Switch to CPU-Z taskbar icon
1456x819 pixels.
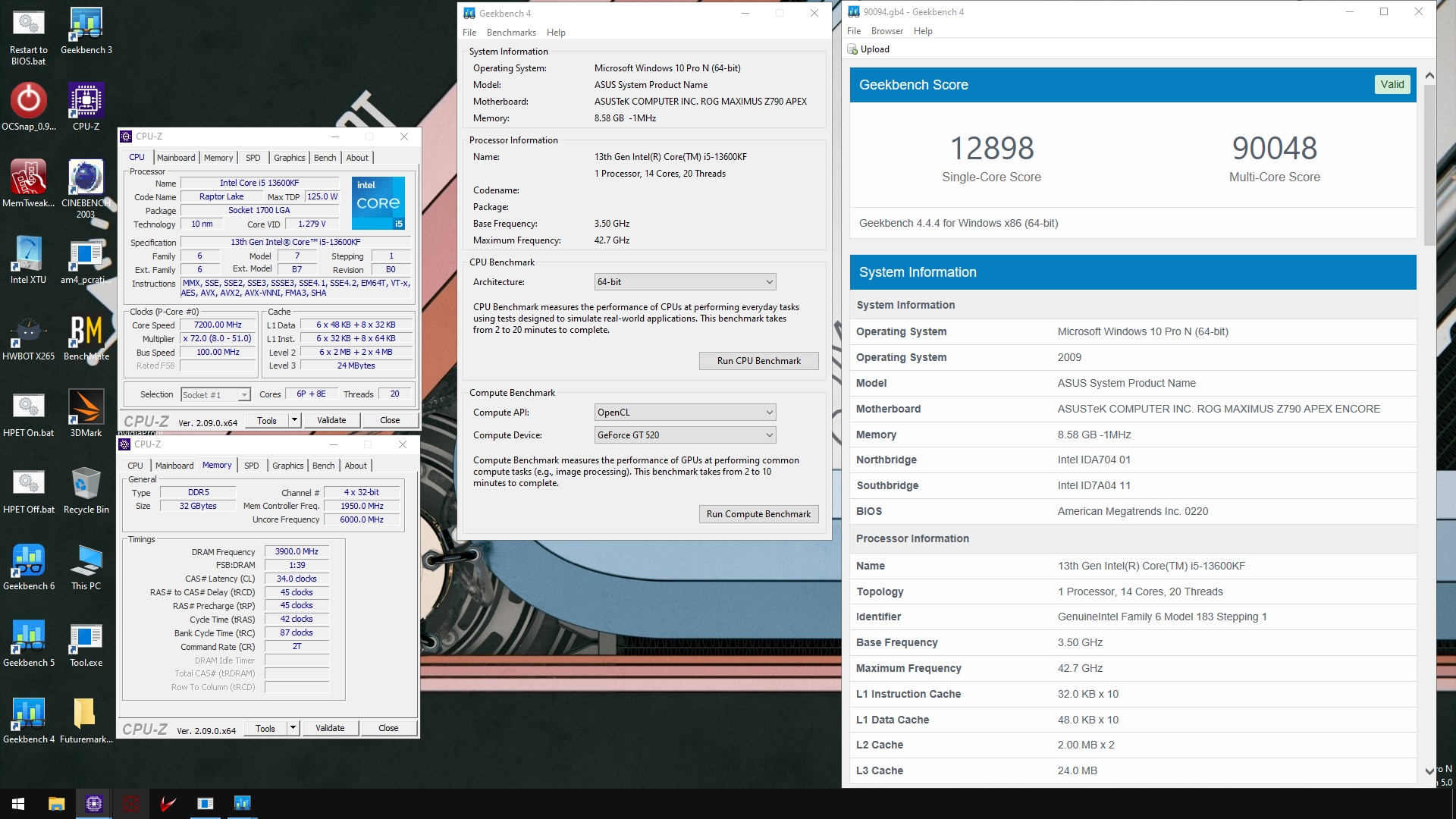pyautogui.click(x=93, y=804)
